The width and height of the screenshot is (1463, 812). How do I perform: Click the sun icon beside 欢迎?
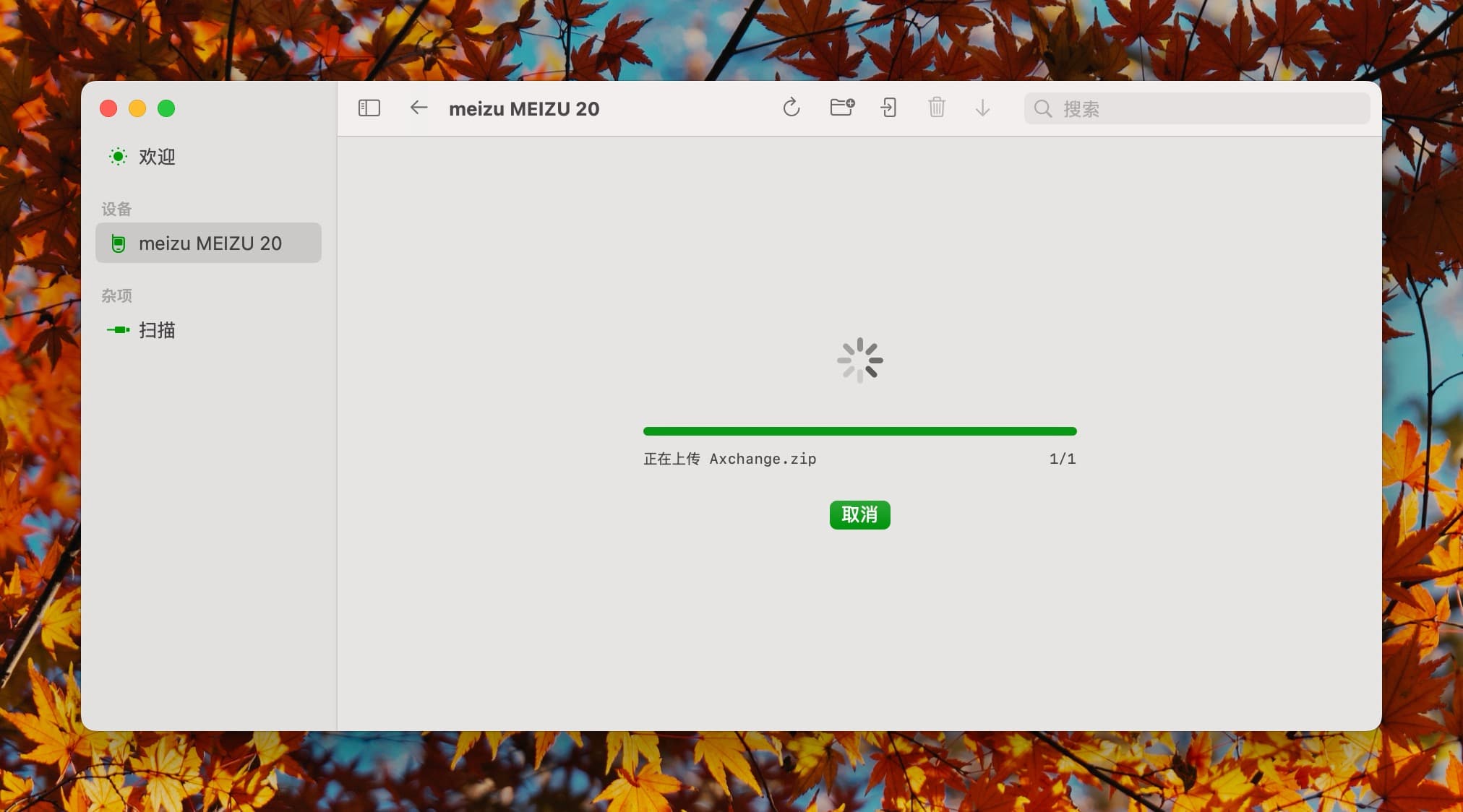pyautogui.click(x=117, y=156)
